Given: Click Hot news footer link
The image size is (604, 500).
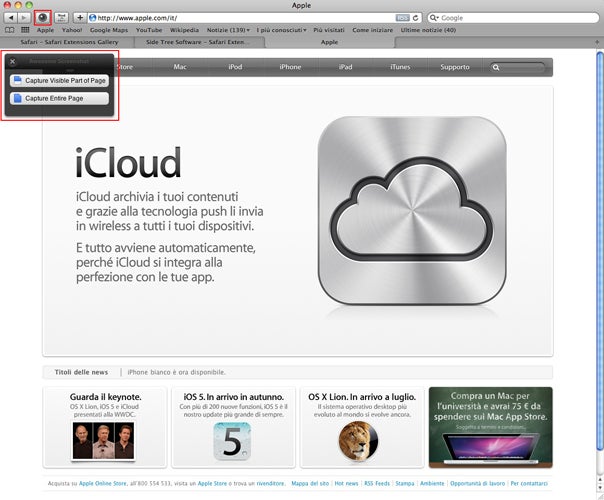Looking at the screenshot, I should pyautogui.click(x=346, y=484).
